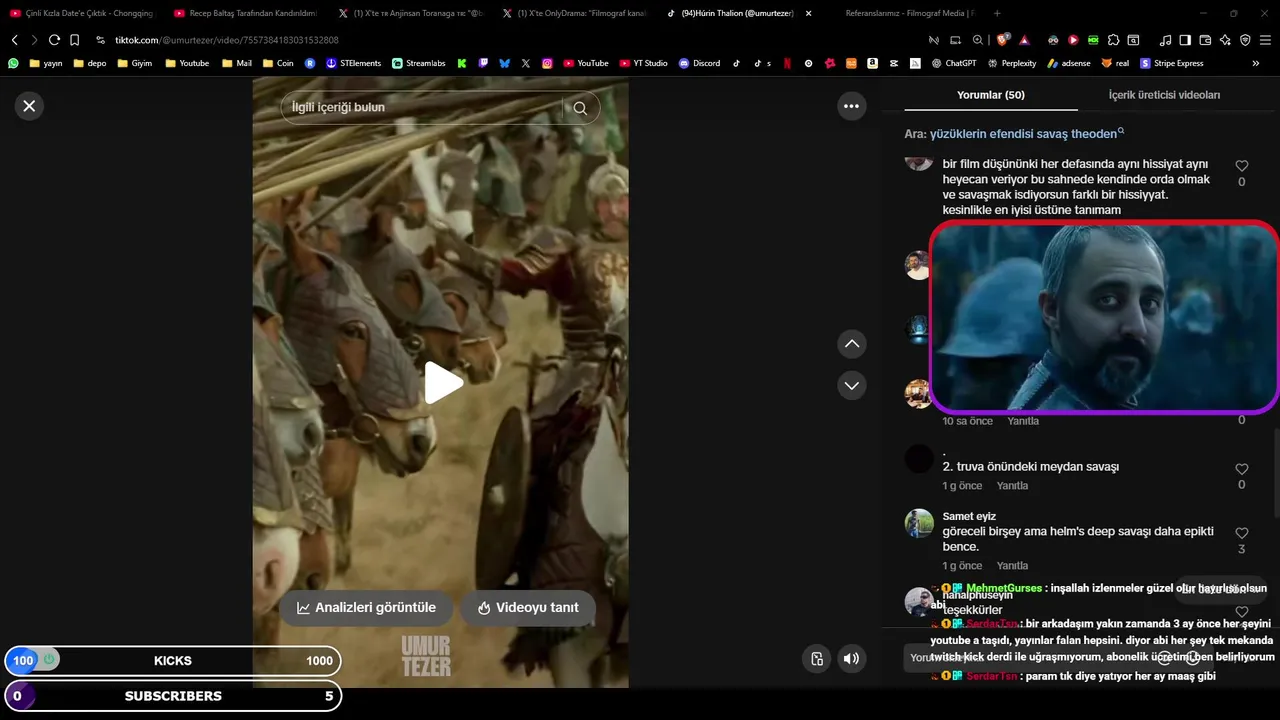The height and width of the screenshot is (720, 1280).
Task: Mute the video with speaker icon
Action: pyautogui.click(x=851, y=658)
